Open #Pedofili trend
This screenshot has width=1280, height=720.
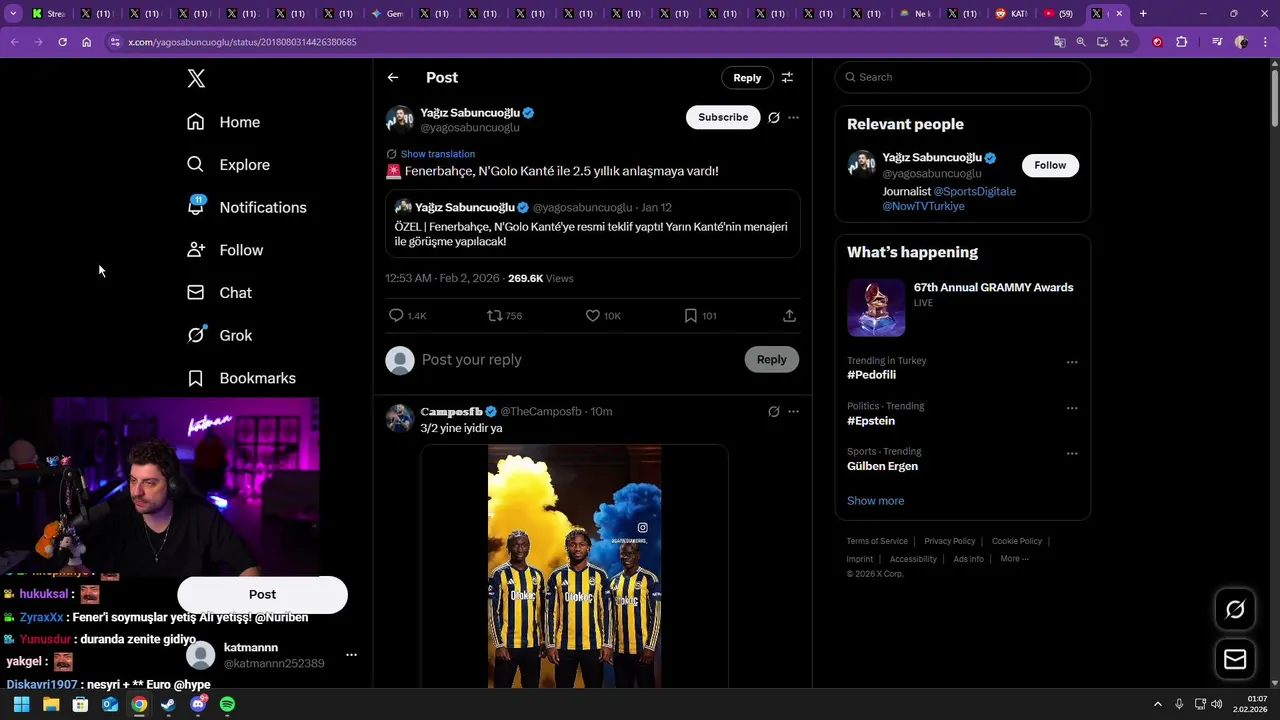click(x=872, y=375)
